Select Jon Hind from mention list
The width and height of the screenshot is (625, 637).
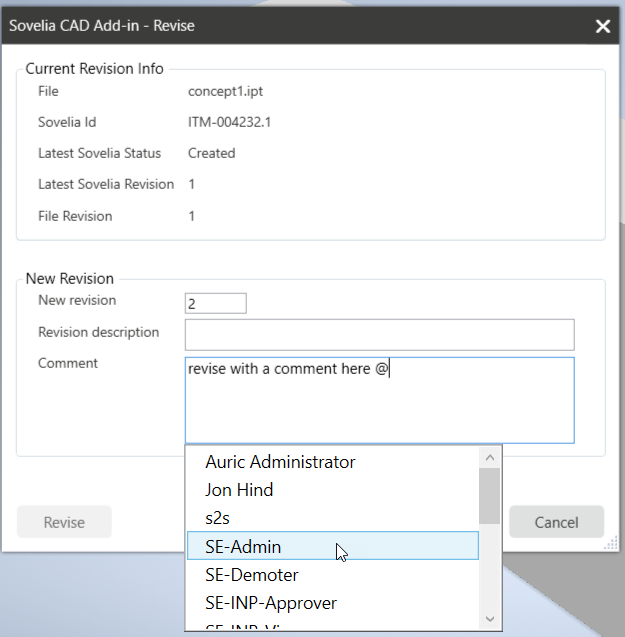pyautogui.click(x=332, y=490)
